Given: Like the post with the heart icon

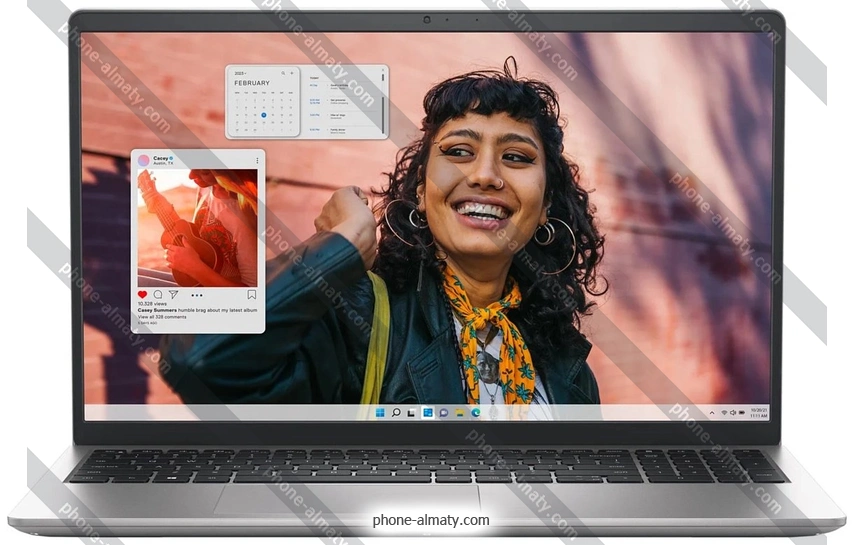Looking at the screenshot, I should pyautogui.click(x=143, y=295).
